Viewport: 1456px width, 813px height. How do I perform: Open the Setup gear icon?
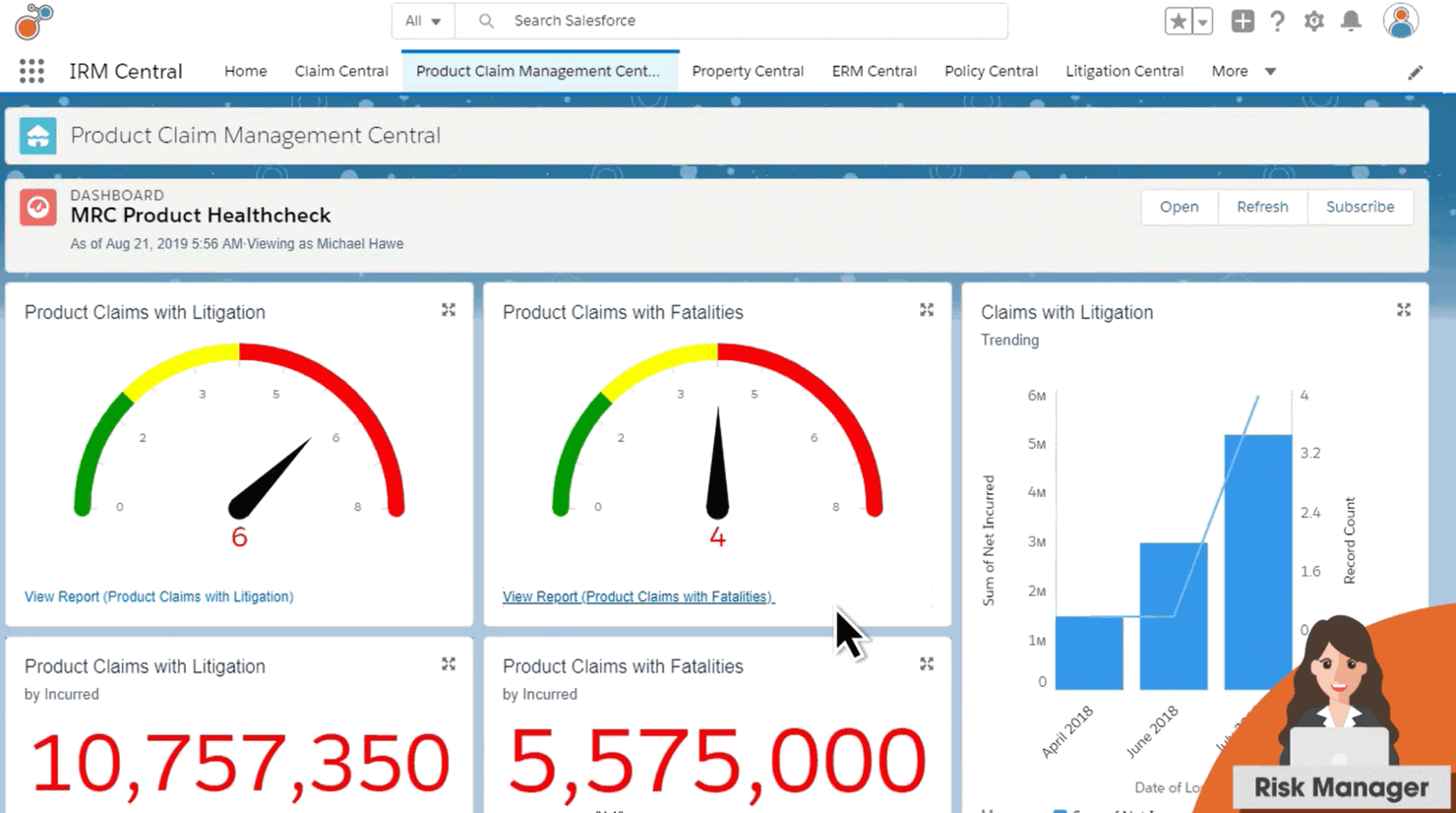click(x=1314, y=21)
